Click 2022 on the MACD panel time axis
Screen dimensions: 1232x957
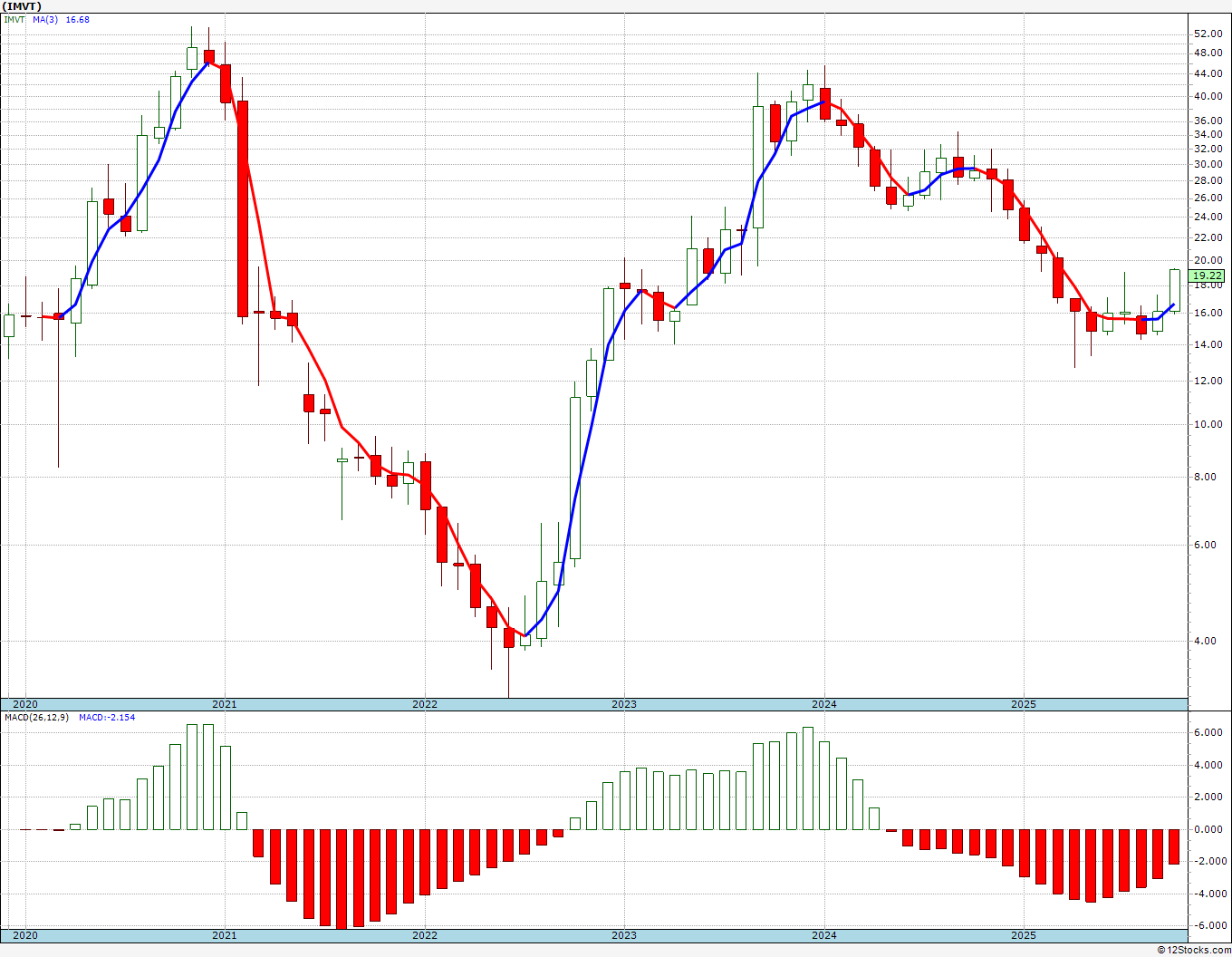click(x=425, y=934)
